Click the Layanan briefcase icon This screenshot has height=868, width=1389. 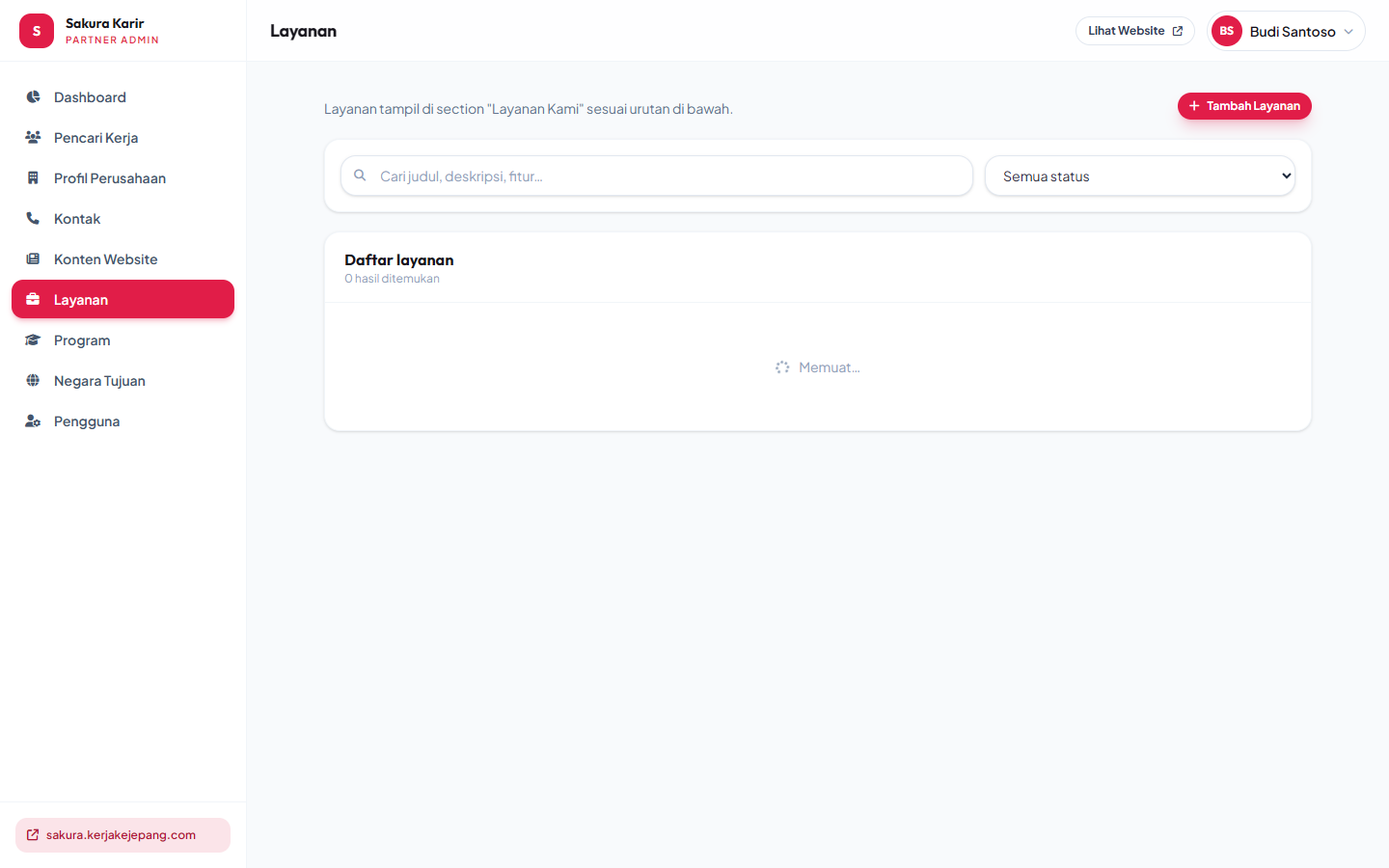point(33,299)
